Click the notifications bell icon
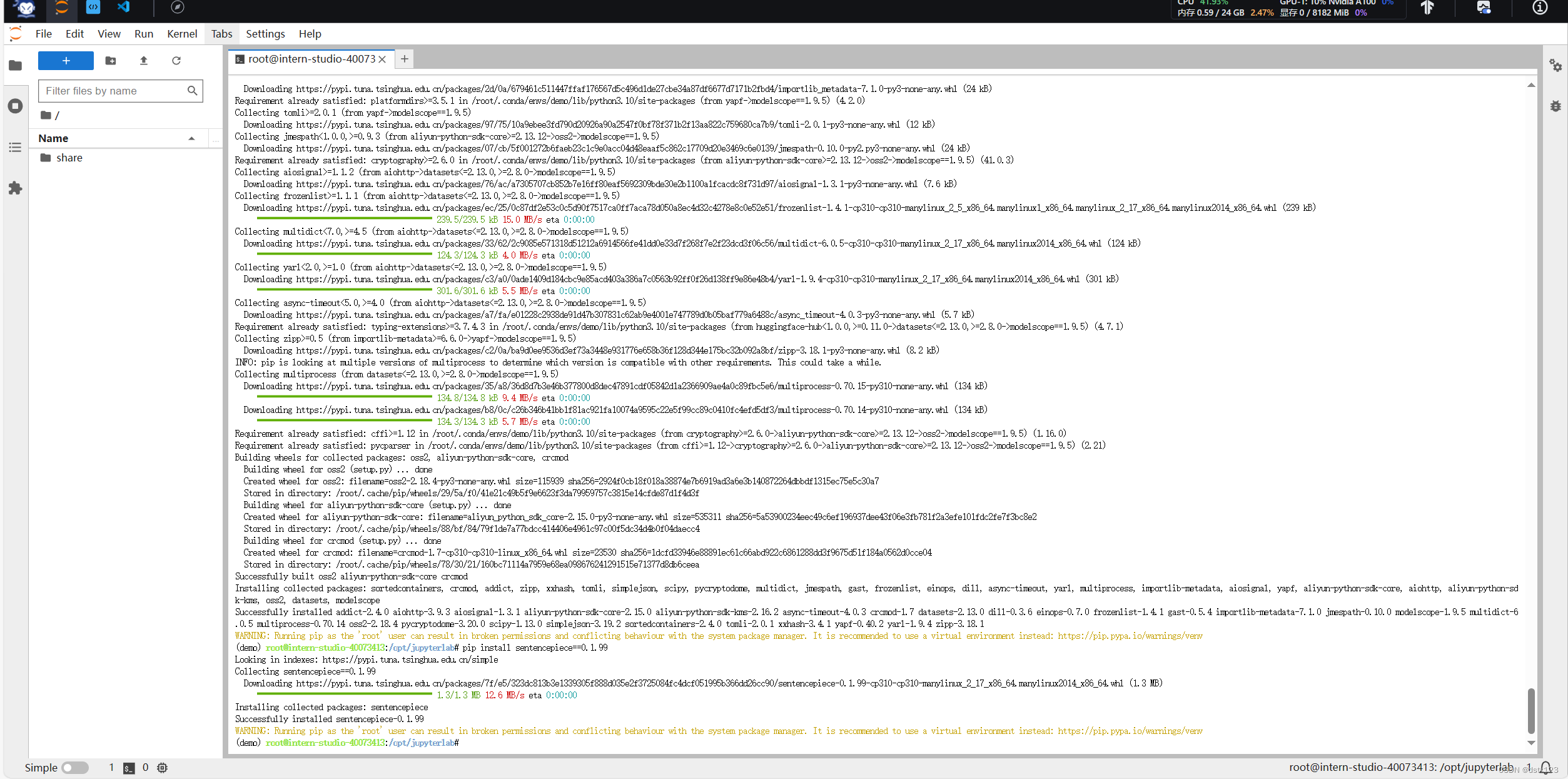This screenshot has width=1568, height=779. tap(1545, 768)
